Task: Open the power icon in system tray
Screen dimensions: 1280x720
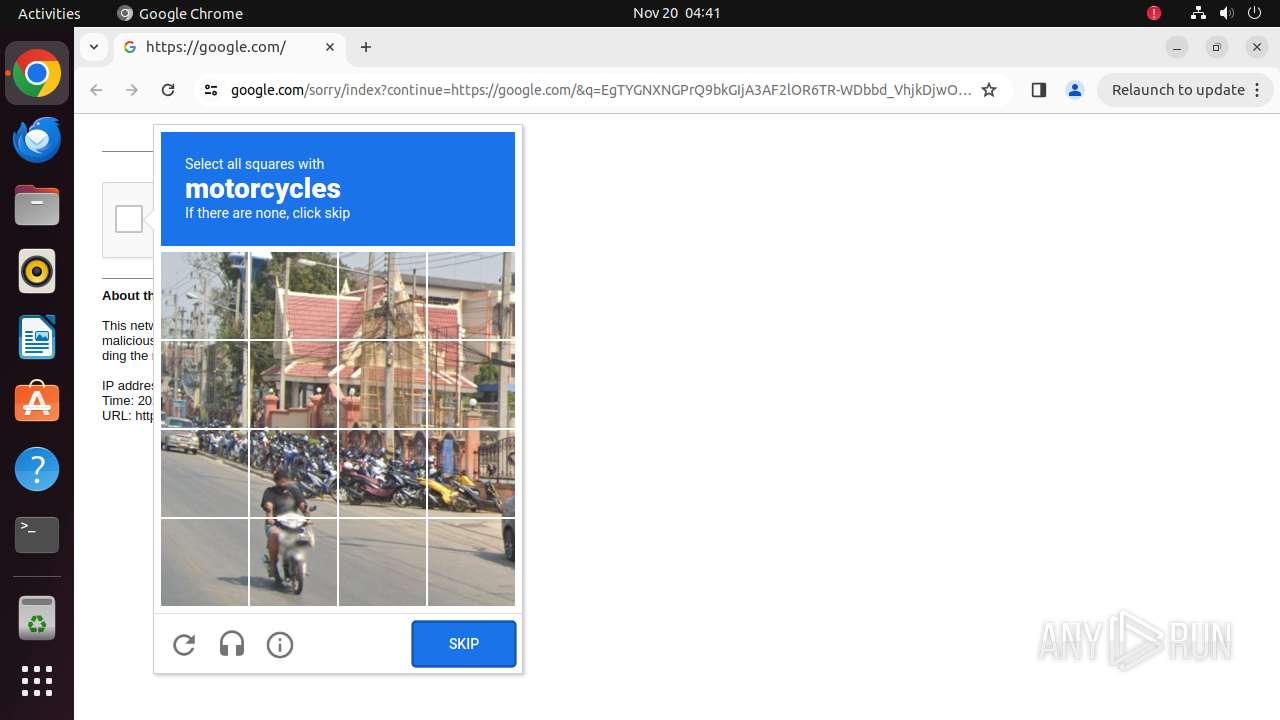Action: pos(1255,13)
